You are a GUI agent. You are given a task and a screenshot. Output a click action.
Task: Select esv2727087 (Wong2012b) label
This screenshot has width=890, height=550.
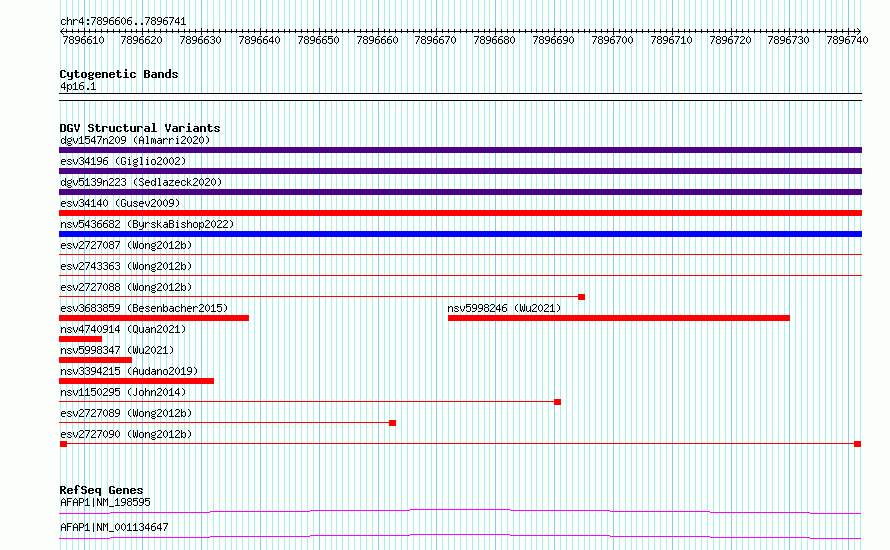click(x=126, y=245)
